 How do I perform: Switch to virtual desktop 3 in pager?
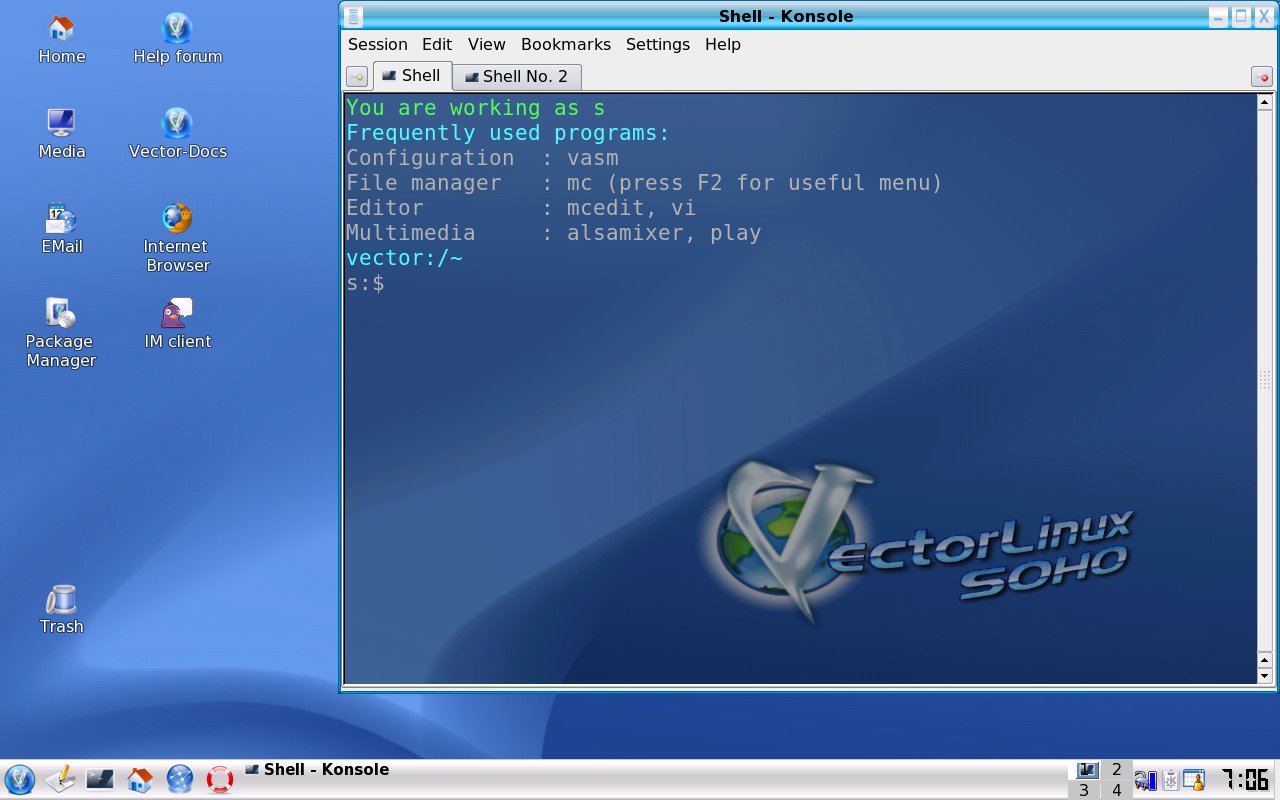pyautogui.click(x=1085, y=790)
